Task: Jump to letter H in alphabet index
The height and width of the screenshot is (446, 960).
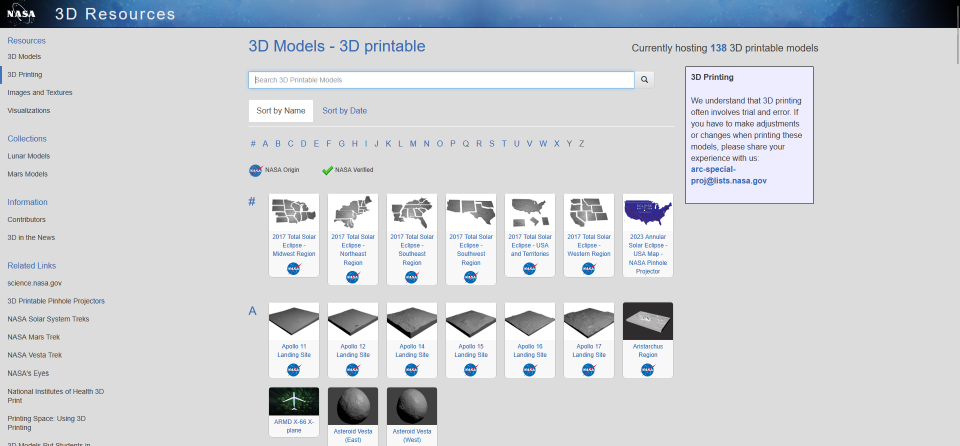Action: click(x=354, y=144)
